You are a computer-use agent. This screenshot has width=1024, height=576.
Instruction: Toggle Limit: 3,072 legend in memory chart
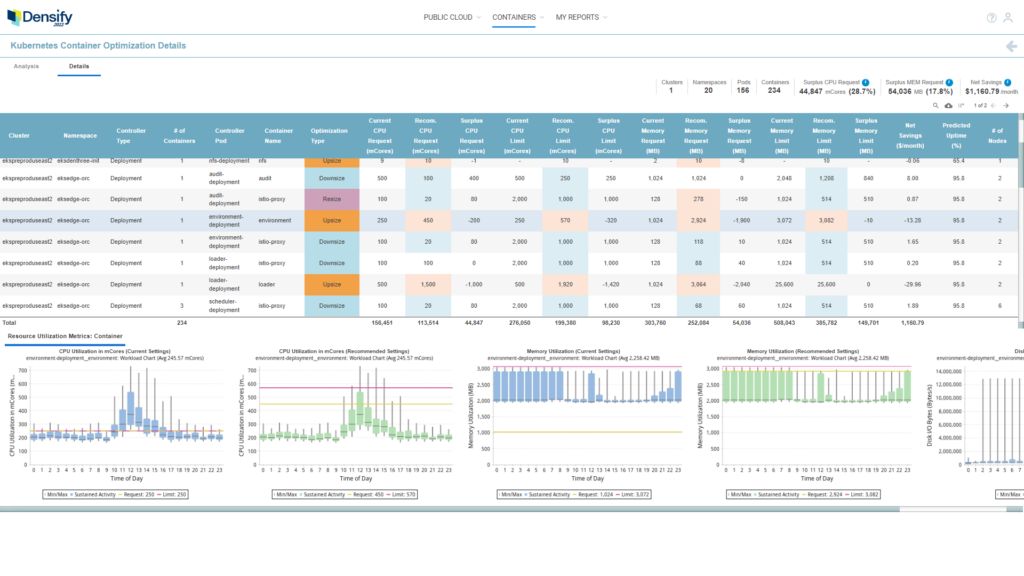(x=633, y=494)
